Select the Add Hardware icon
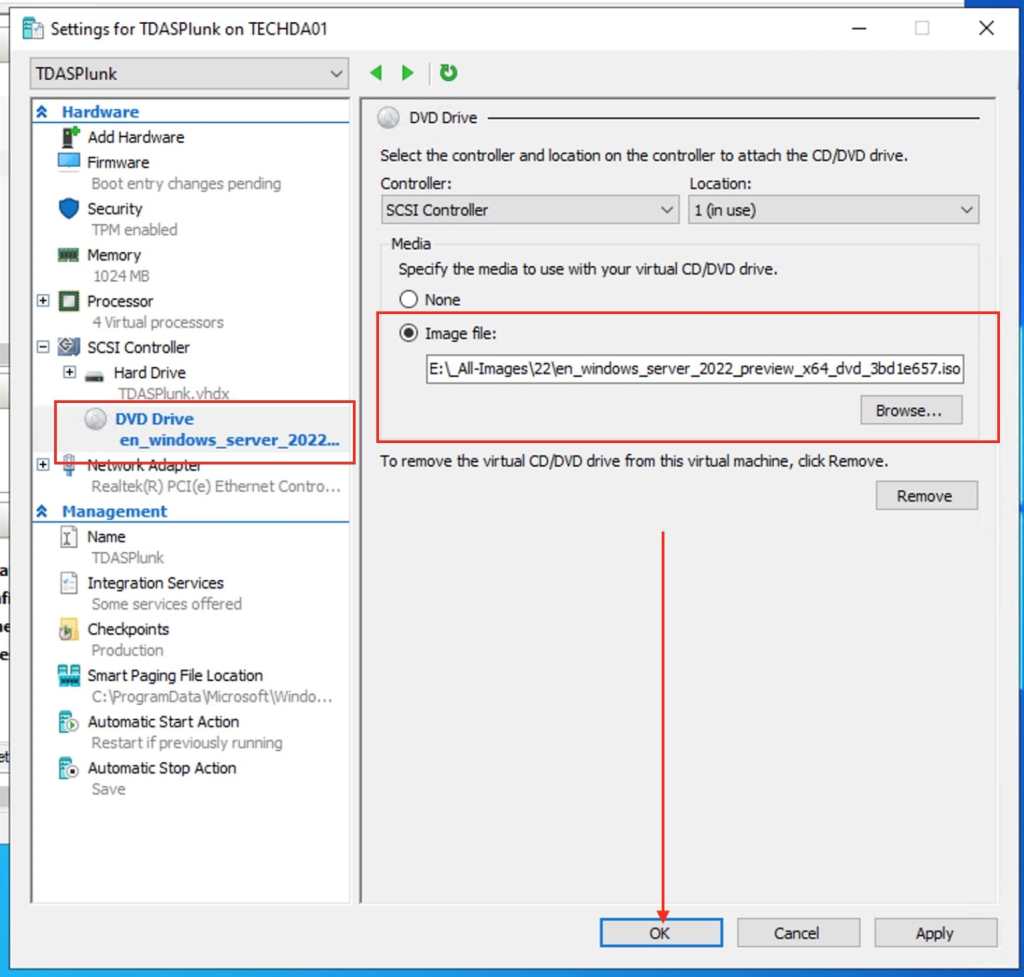 pos(68,137)
